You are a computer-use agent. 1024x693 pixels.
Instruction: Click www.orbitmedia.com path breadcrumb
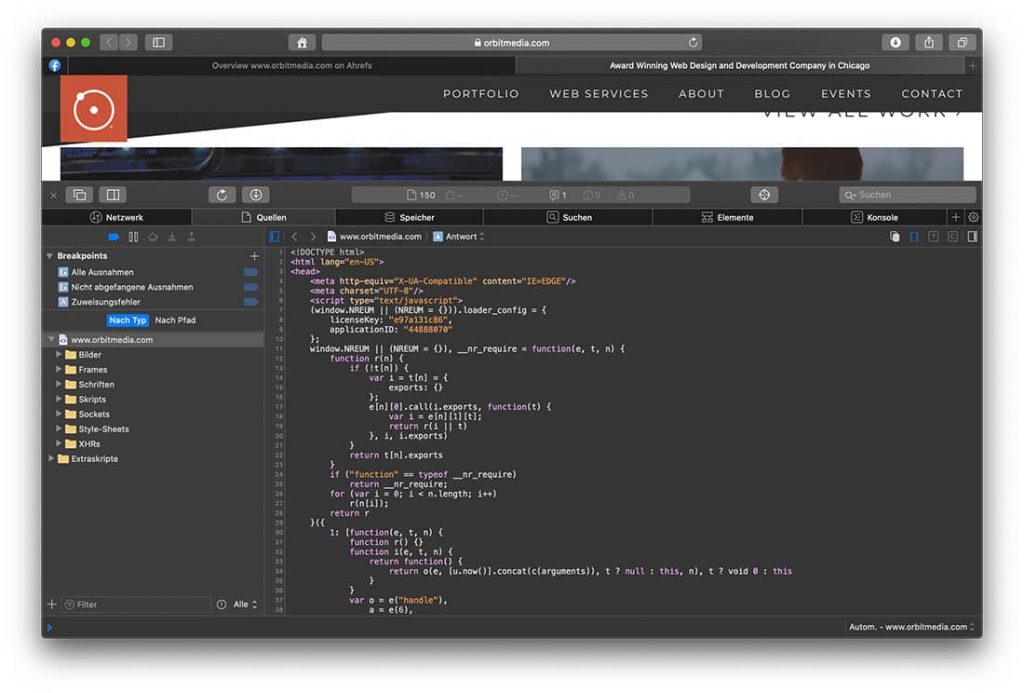(375, 236)
